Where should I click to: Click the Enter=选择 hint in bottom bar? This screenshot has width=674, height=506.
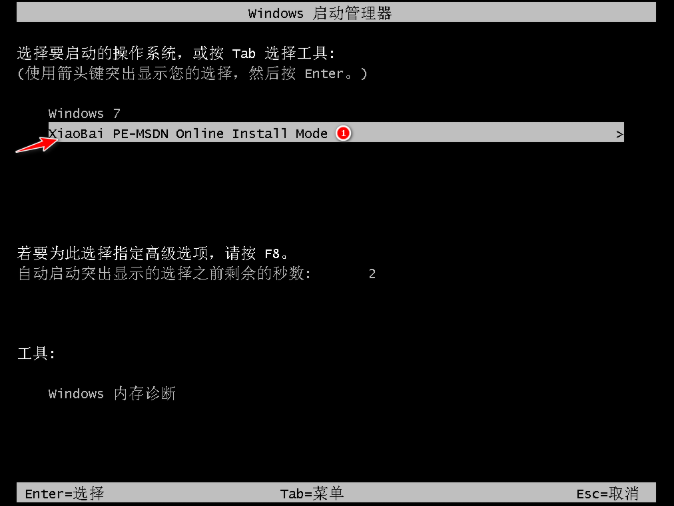point(64,494)
